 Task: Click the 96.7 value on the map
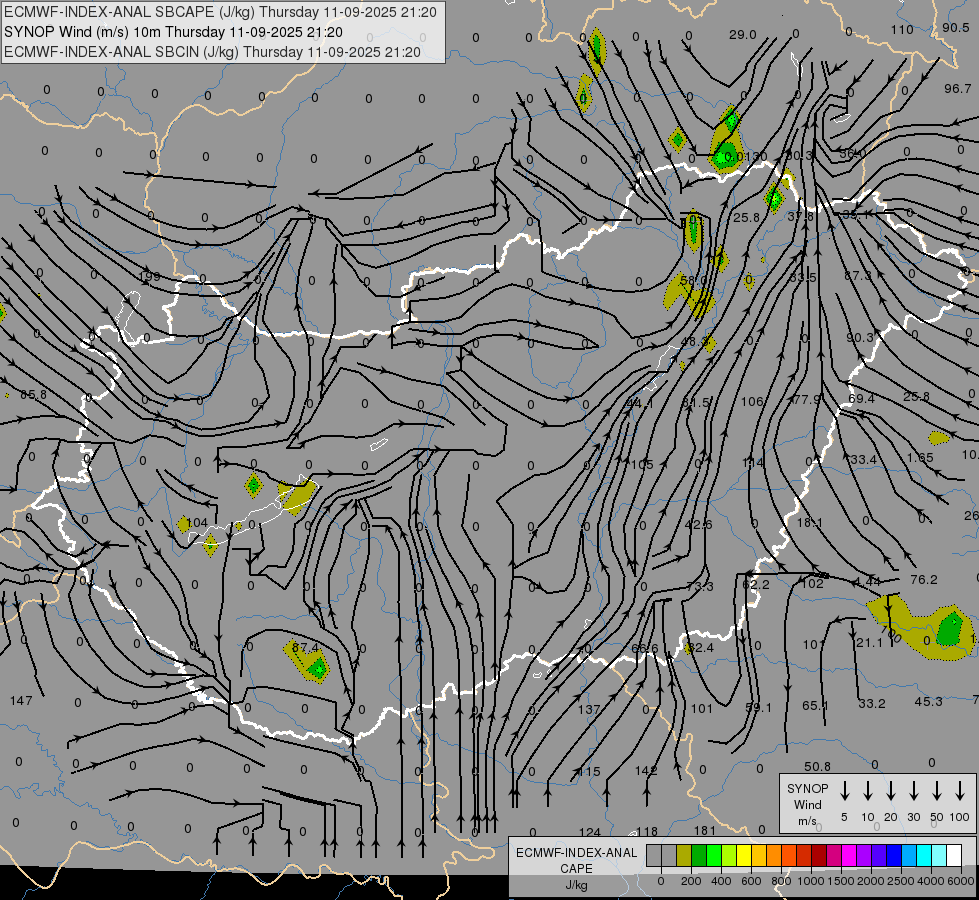957,89
